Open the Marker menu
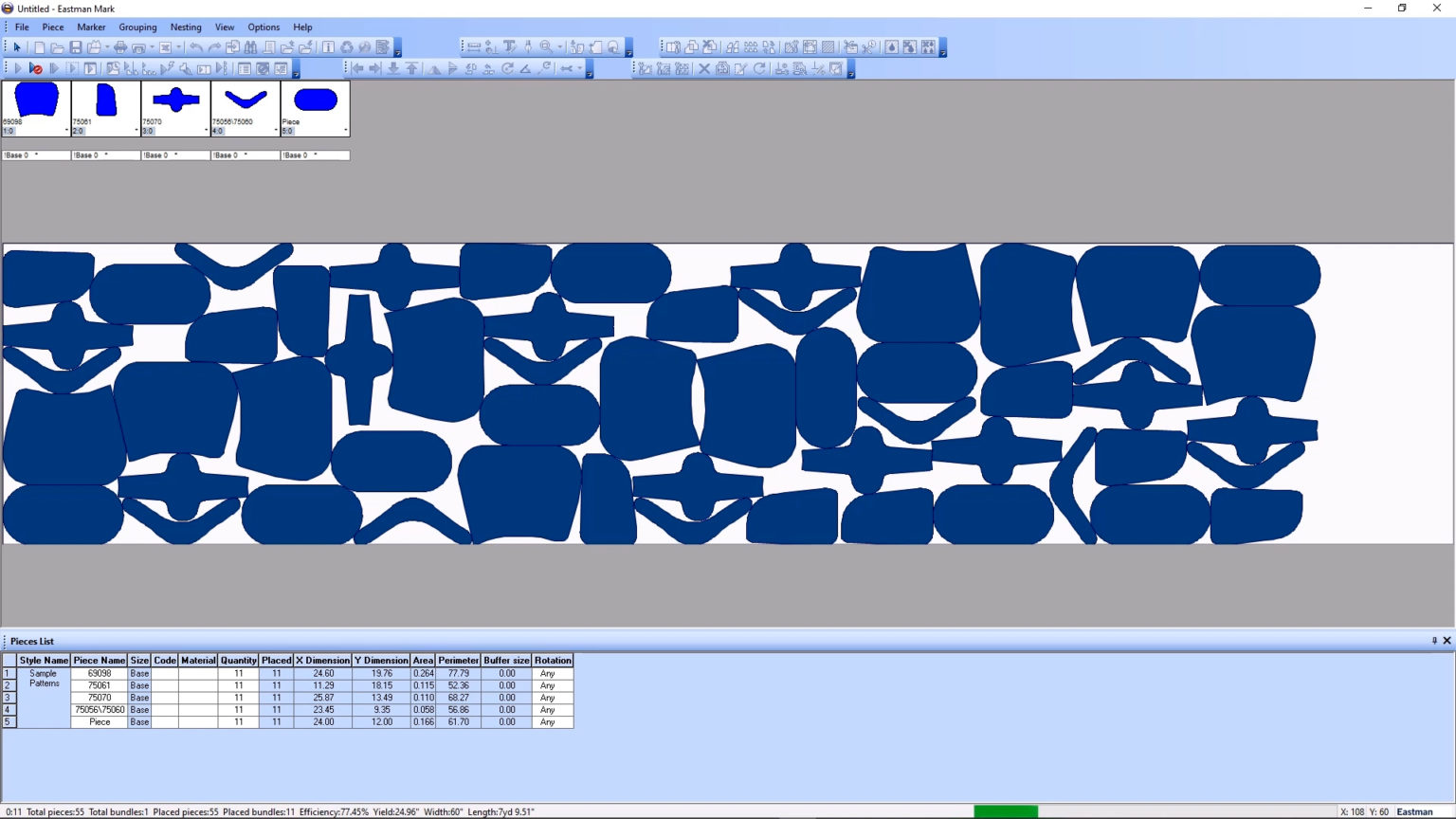Screen dimensions: 1456x819 91,27
